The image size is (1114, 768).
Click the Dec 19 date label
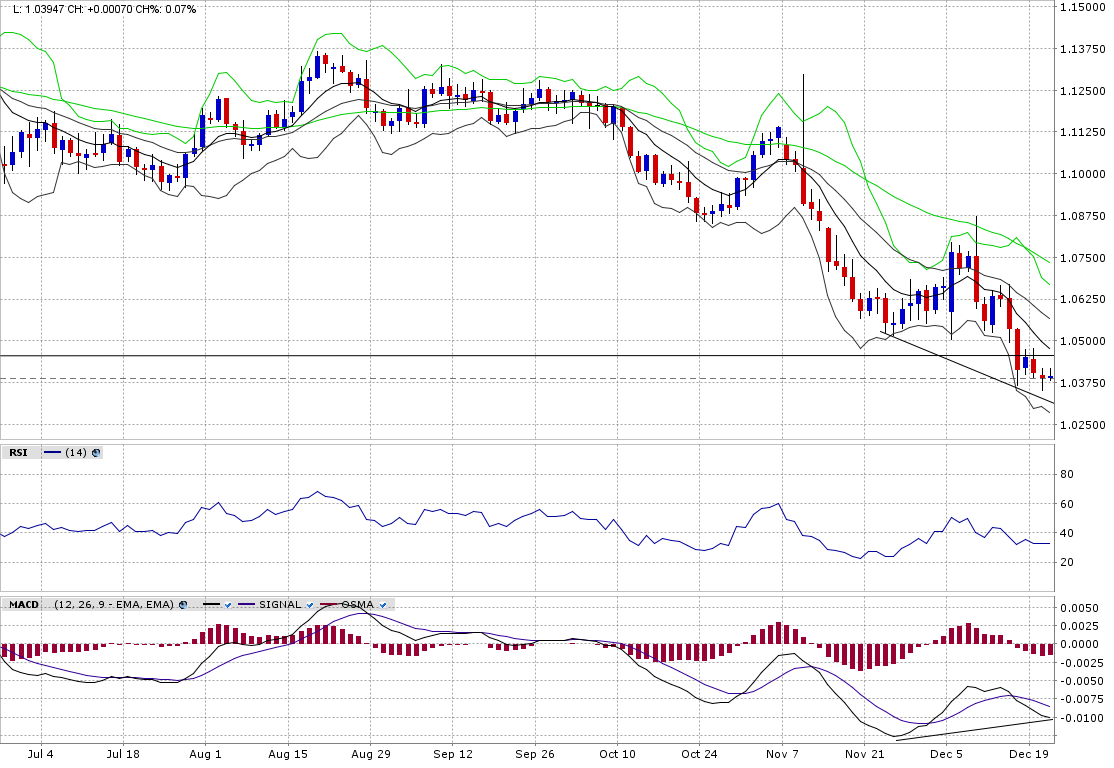point(1029,754)
